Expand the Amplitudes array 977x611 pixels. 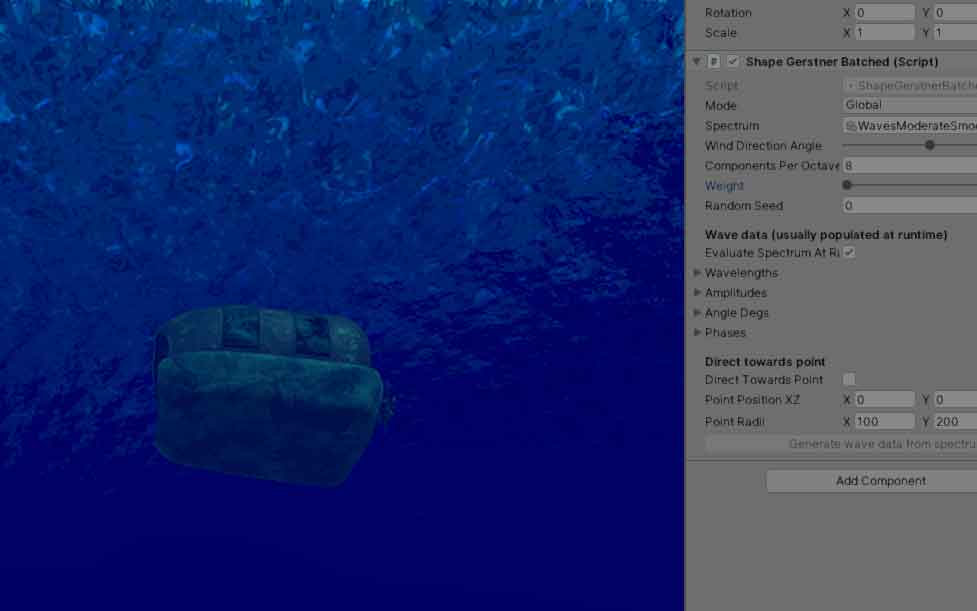(x=697, y=292)
